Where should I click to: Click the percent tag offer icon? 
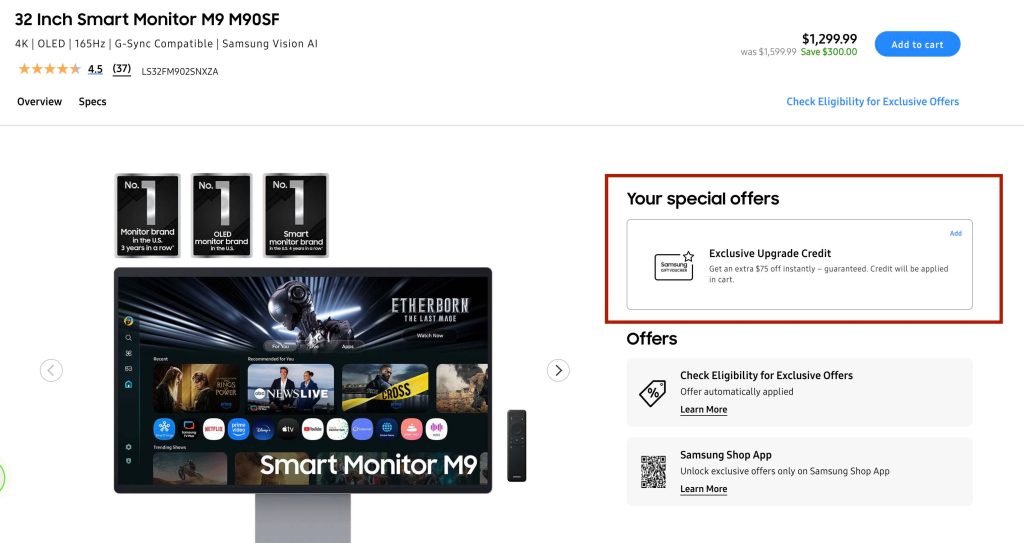click(x=652, y=393)
